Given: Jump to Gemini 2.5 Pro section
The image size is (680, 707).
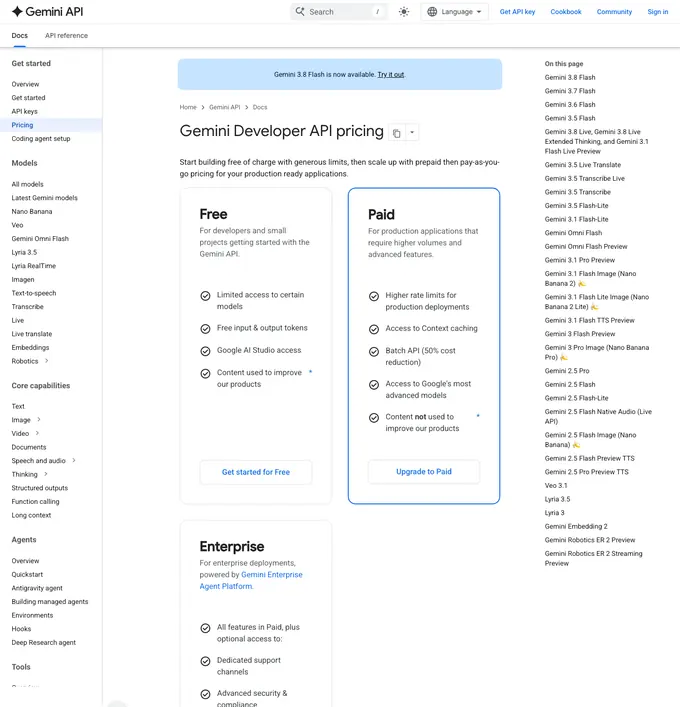Looking at the screenshot, I should coord(567,371).
